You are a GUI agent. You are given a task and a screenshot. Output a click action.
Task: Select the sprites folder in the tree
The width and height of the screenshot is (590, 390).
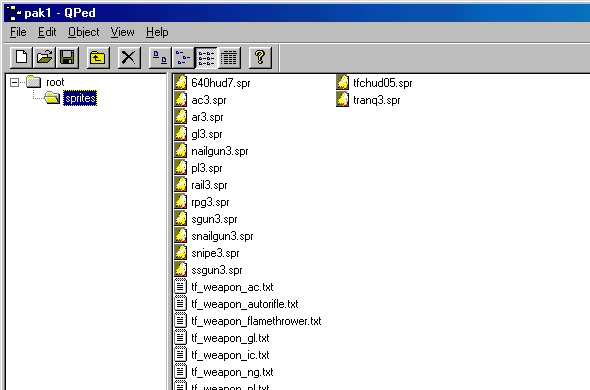[80, 98]
